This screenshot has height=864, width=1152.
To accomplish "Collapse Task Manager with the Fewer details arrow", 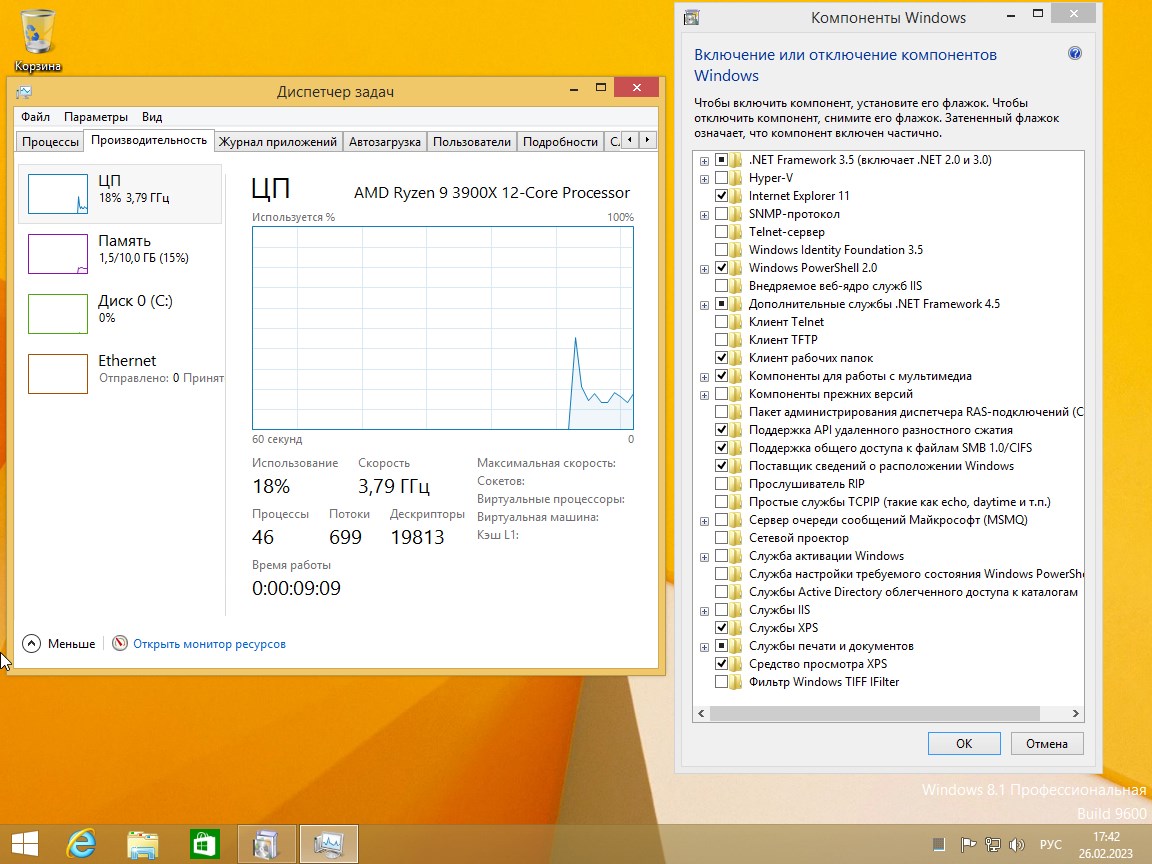I will 31,644.
